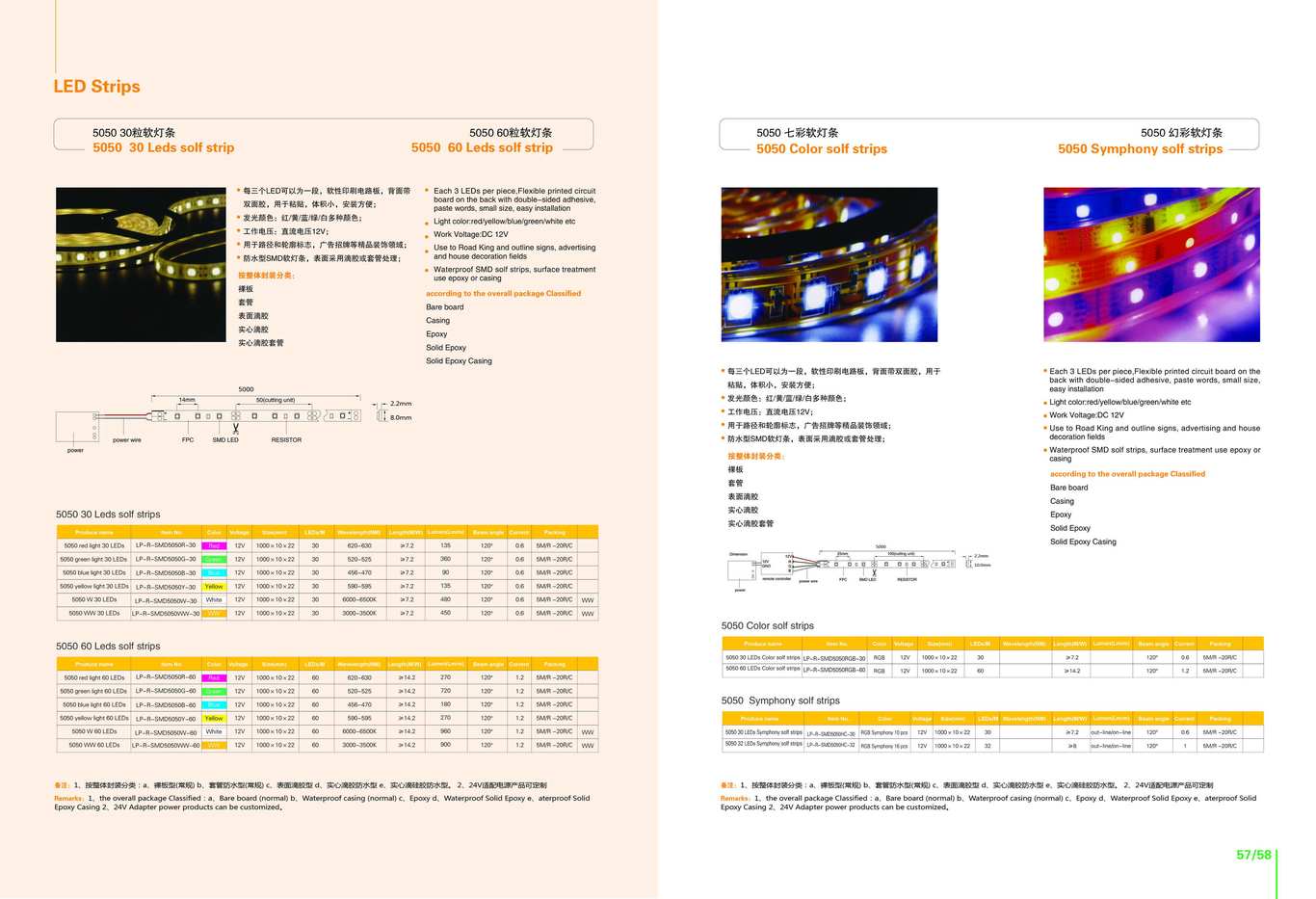Select cell '5050 green light 60 LEDs'

coord(94,691)
